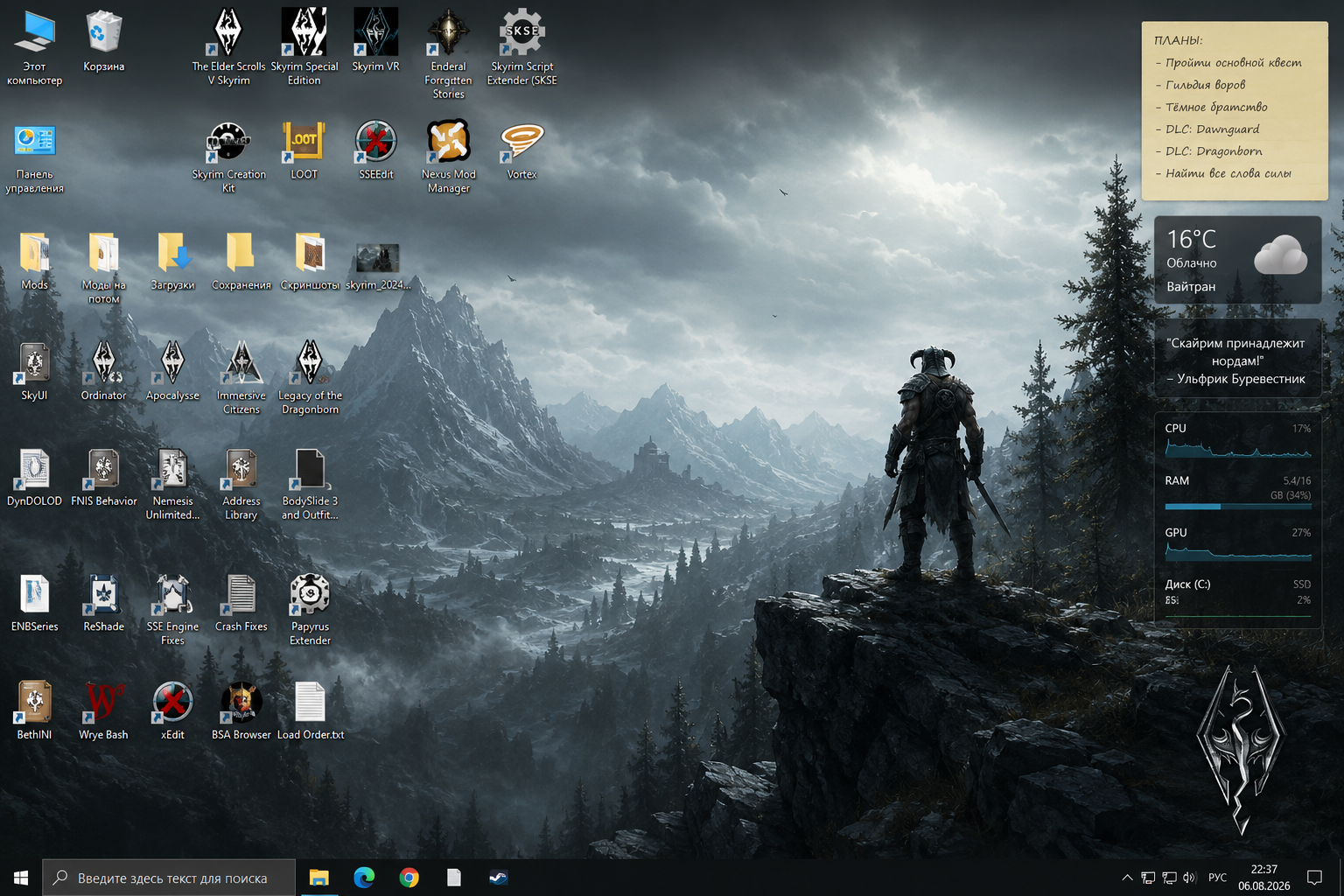This screenshot has width=1344, height=896.
Task: Select the skyrim_2024 image thumbnail
Action: click(378, 266)
